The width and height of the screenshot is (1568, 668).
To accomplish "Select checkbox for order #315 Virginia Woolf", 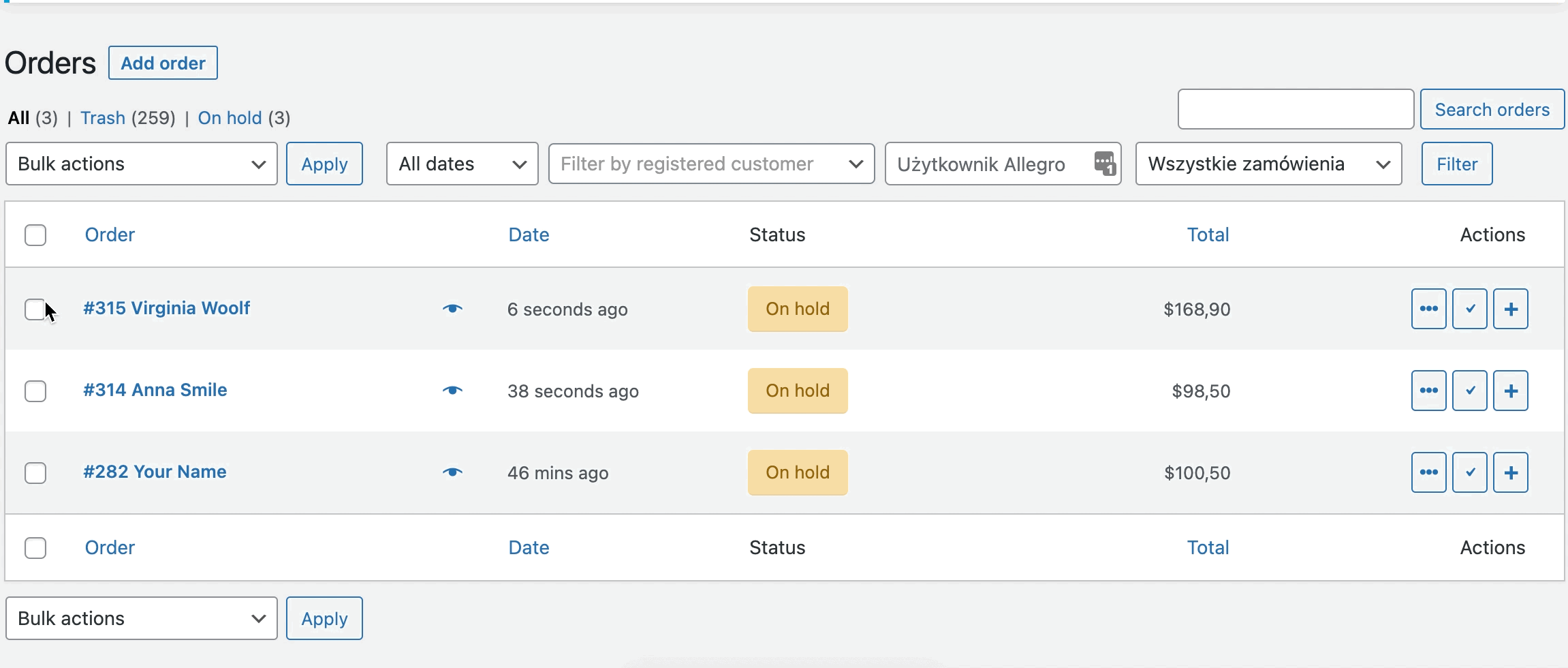I will coord(35,309).
